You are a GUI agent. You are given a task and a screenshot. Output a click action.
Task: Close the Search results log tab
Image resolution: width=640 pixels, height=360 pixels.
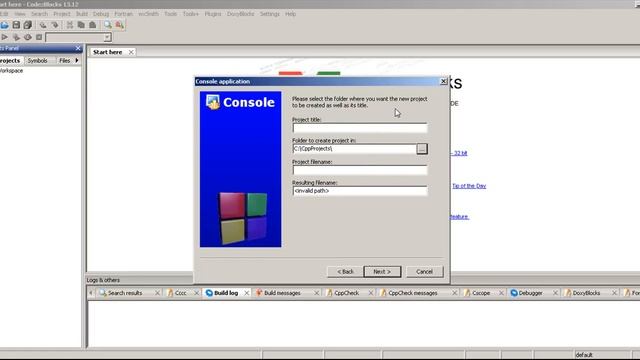tap(157, 293)
